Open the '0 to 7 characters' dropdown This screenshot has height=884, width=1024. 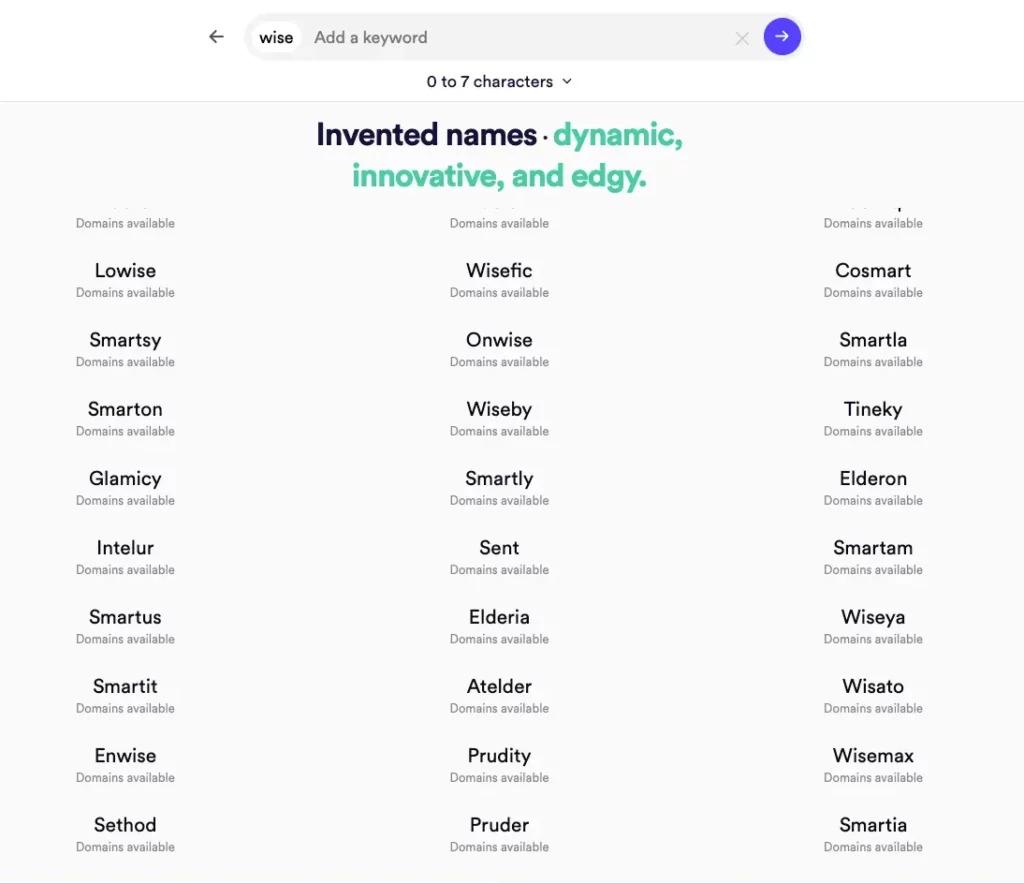499,82
